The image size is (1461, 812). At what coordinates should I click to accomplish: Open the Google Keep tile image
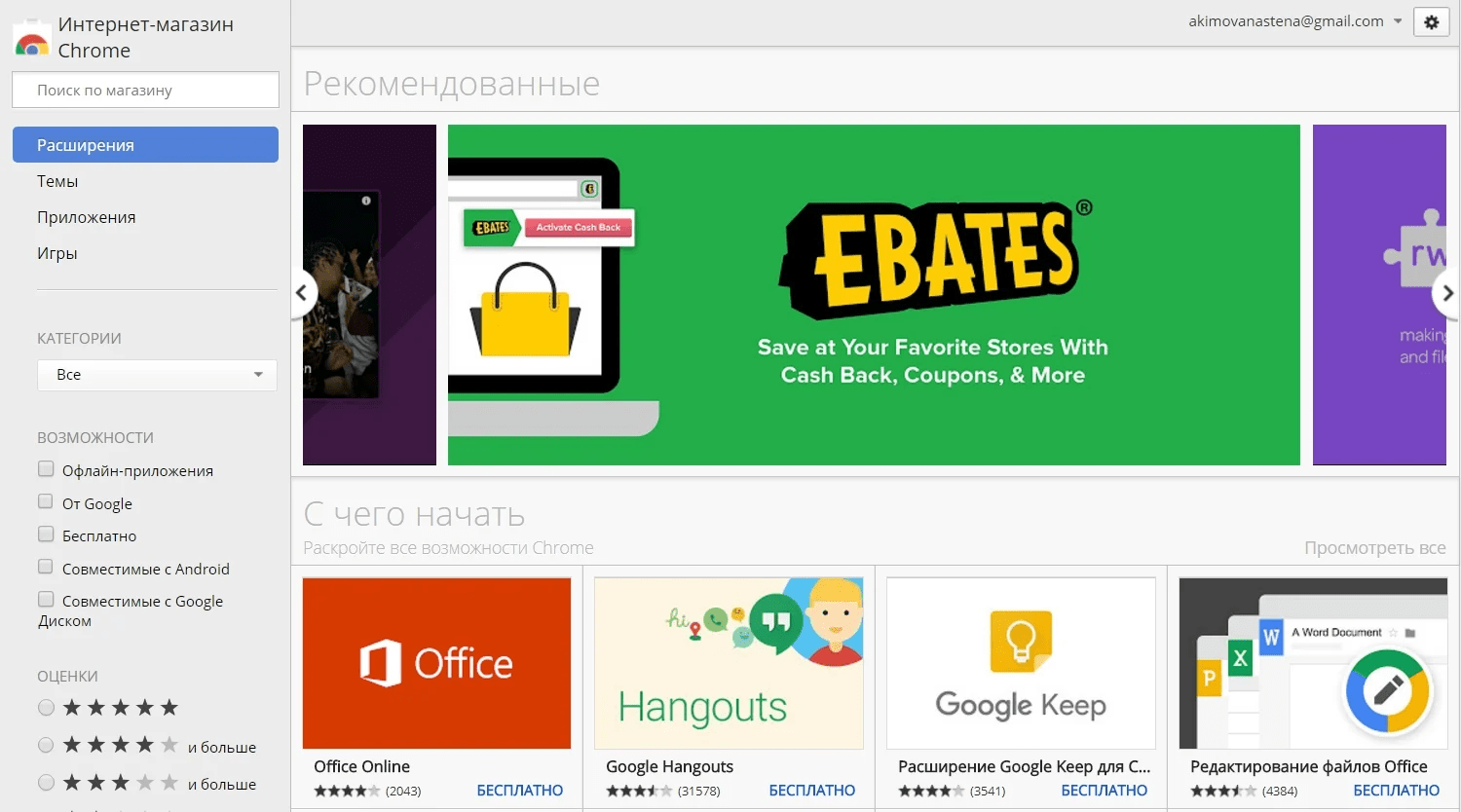coord(1021,663)
